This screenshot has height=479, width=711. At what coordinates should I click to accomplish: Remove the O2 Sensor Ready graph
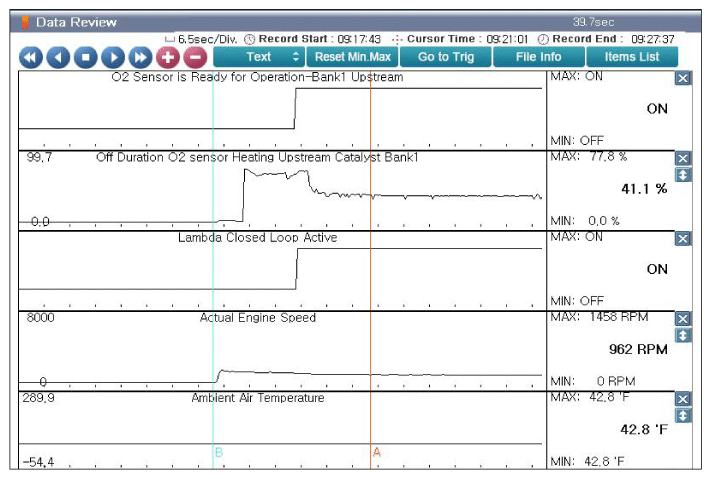click(683, 79)
